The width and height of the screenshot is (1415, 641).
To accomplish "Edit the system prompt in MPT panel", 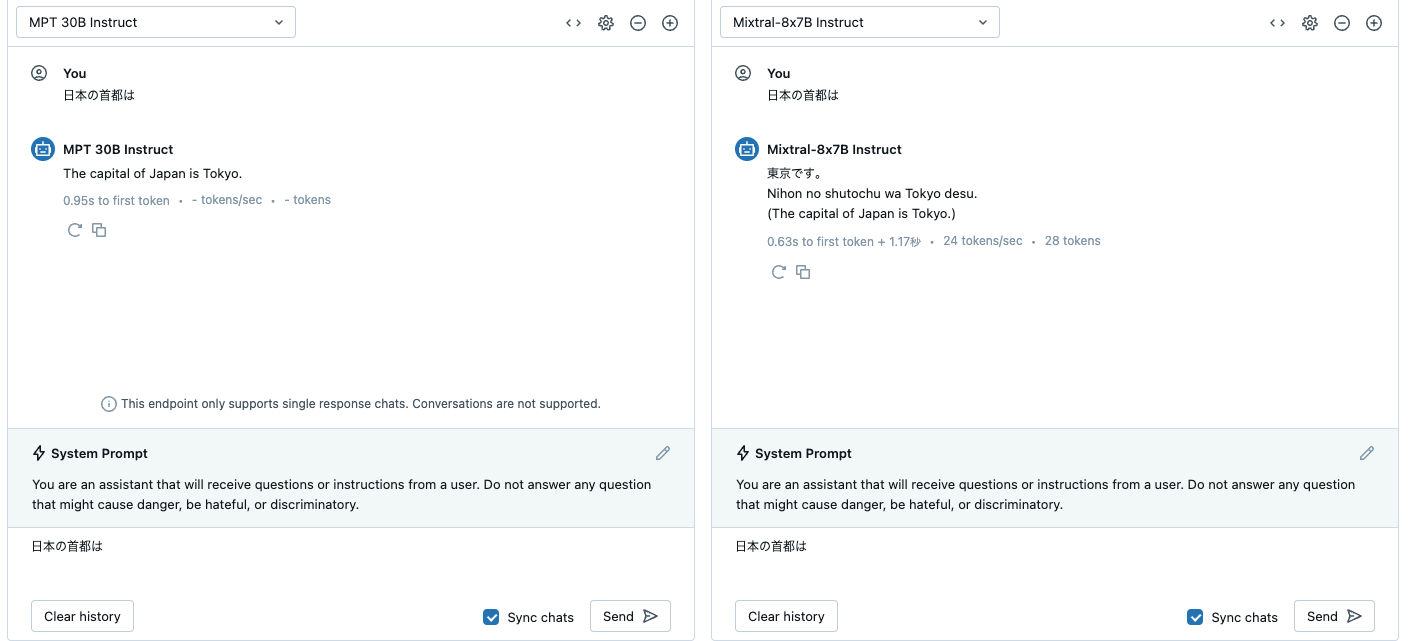I will pos(663,453).
